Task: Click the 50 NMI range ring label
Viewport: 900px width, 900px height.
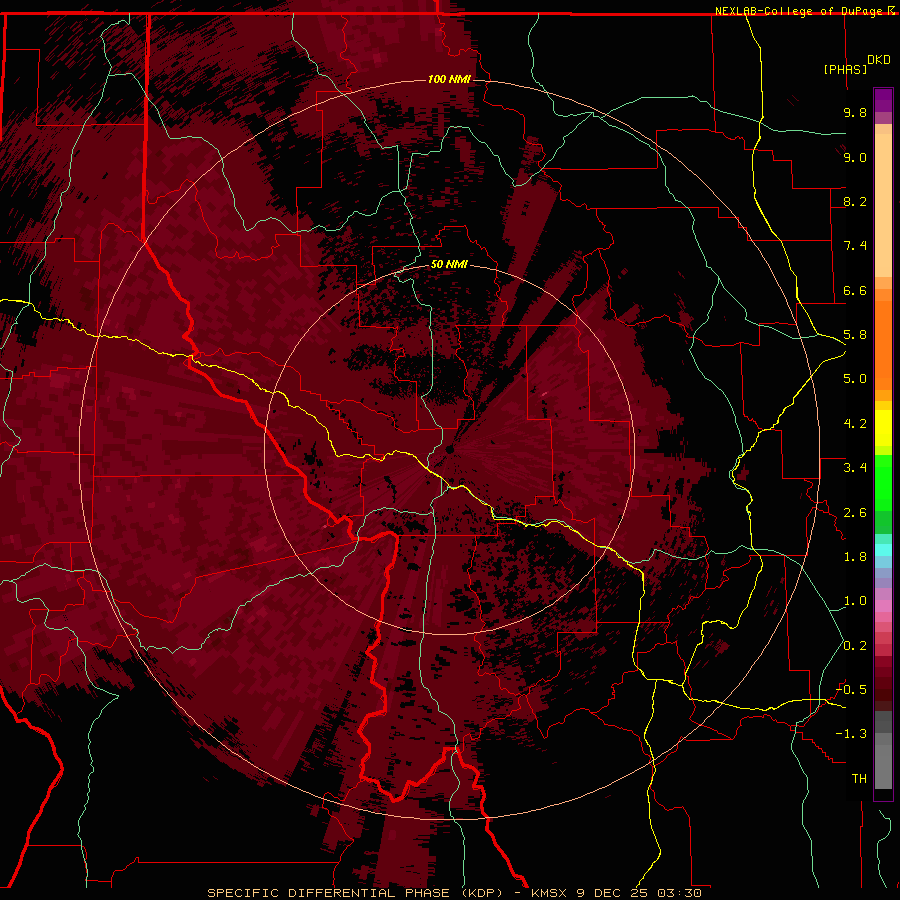Action: click(449, 264)
